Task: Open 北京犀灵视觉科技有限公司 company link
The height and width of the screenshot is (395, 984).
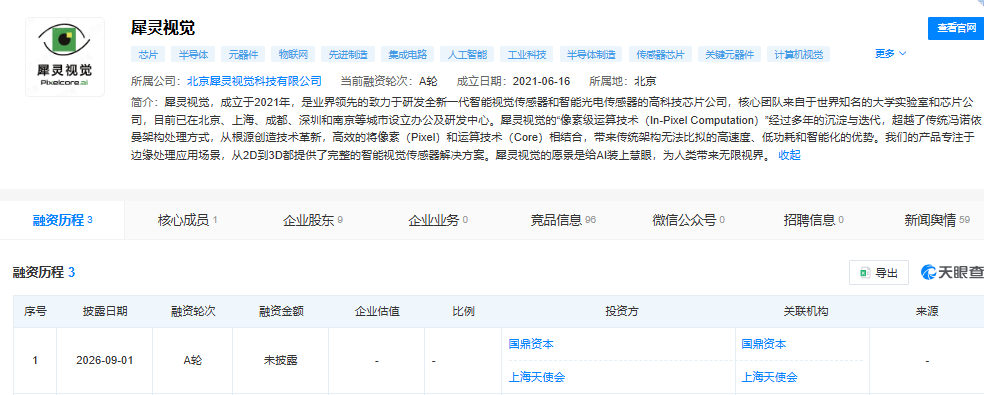Action: [x=254, y=81]
